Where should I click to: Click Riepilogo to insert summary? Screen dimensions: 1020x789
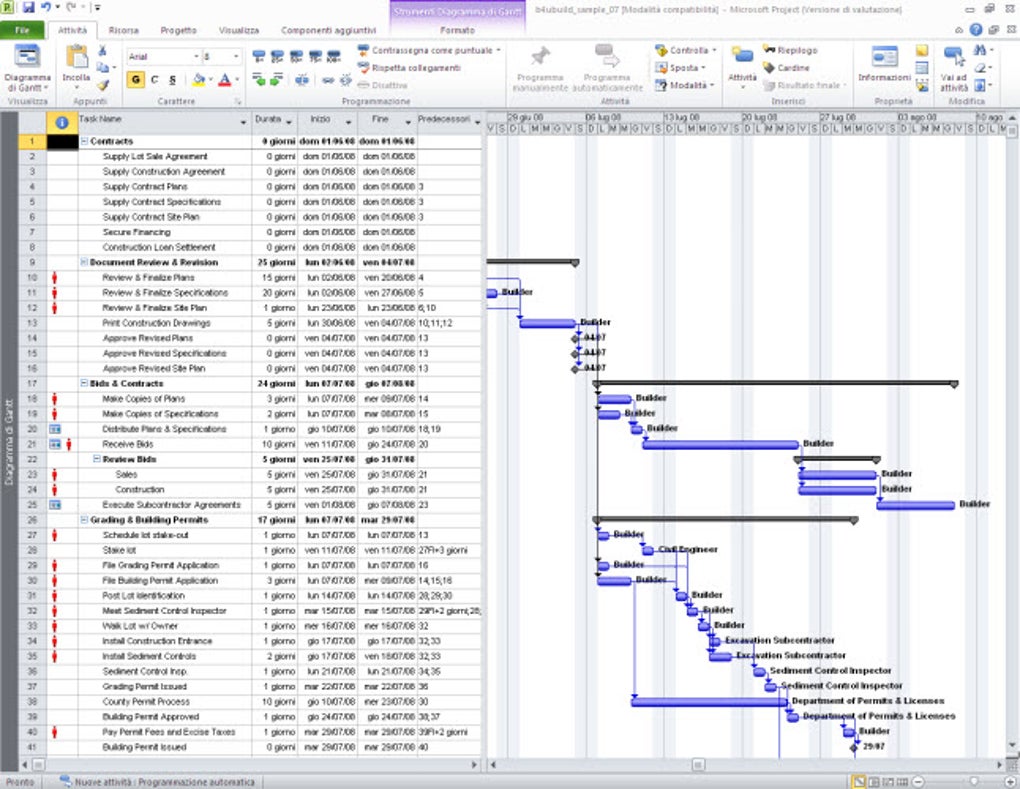[x=790, y=50]
